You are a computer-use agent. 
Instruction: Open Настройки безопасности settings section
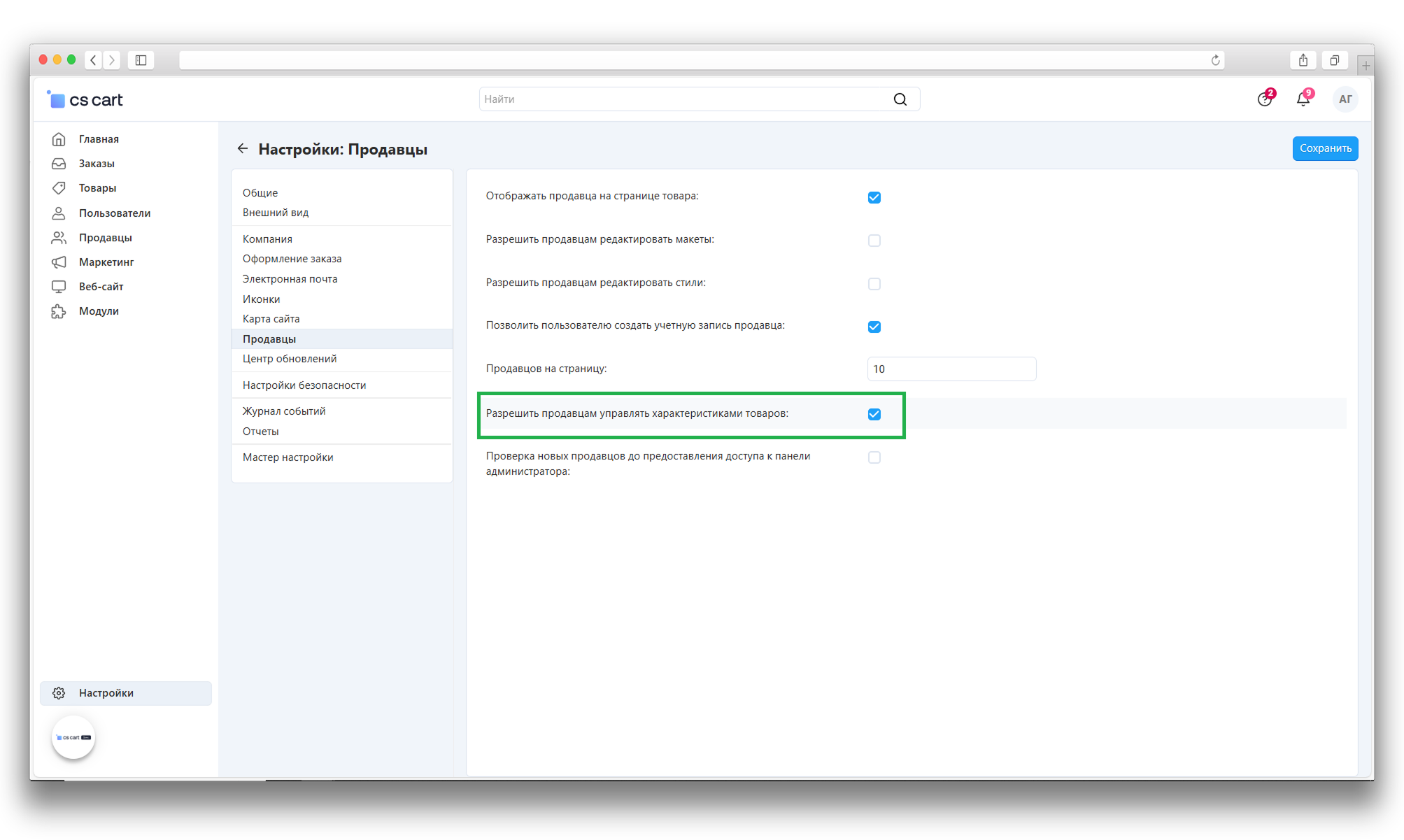(304, 385)
